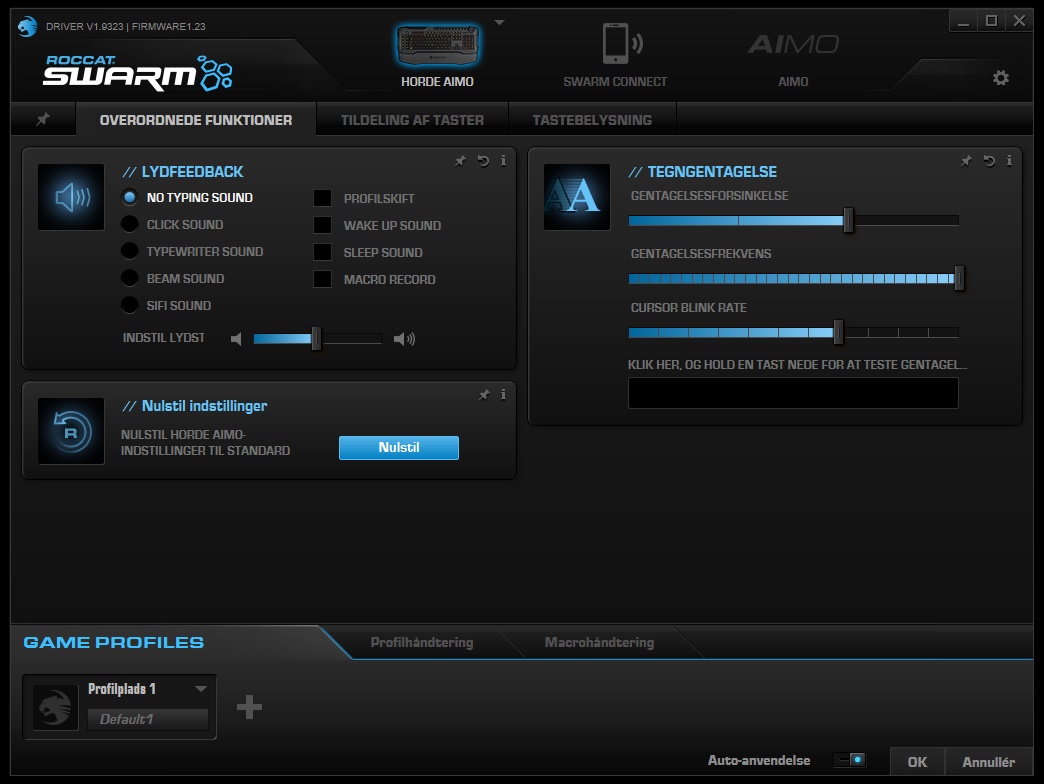The height and width of the screenshot is (784, 1044).
Task: Click the Tegngentagelse AA icon
Action: click(x=577, y=197)
